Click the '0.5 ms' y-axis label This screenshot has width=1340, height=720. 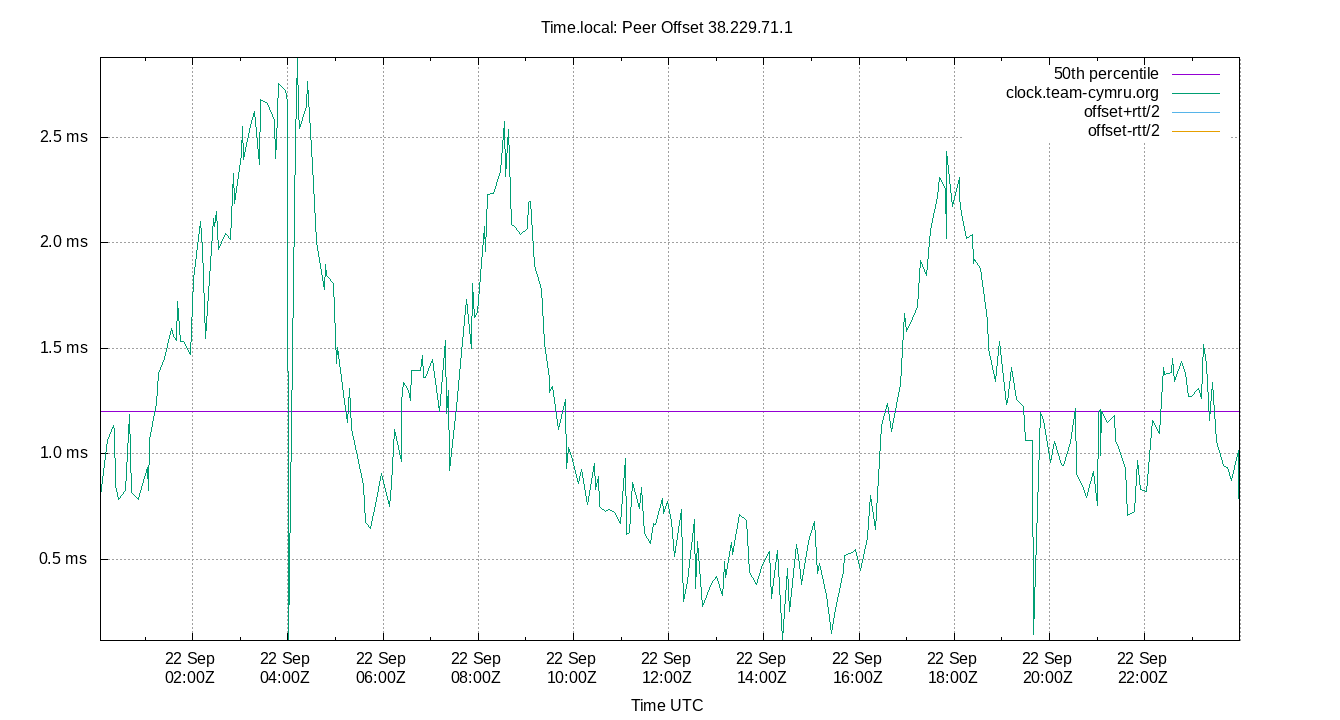coord(64,559)
